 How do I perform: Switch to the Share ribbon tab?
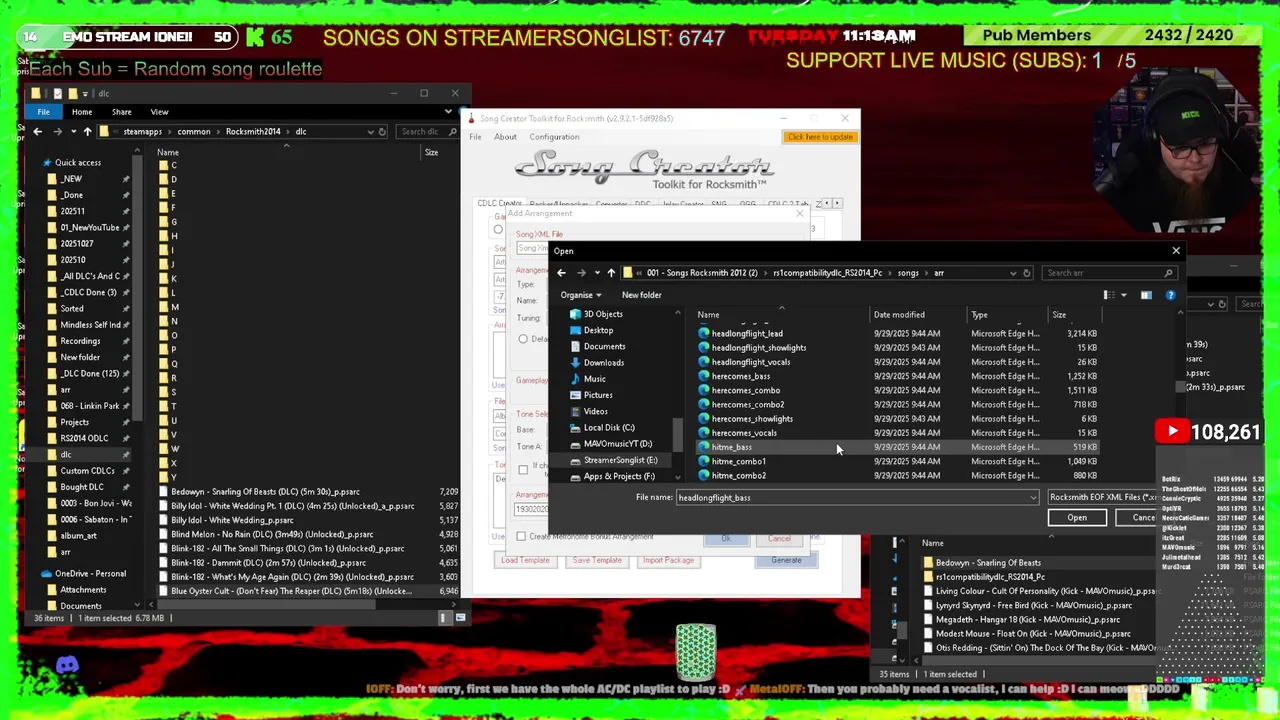point(121,112)
